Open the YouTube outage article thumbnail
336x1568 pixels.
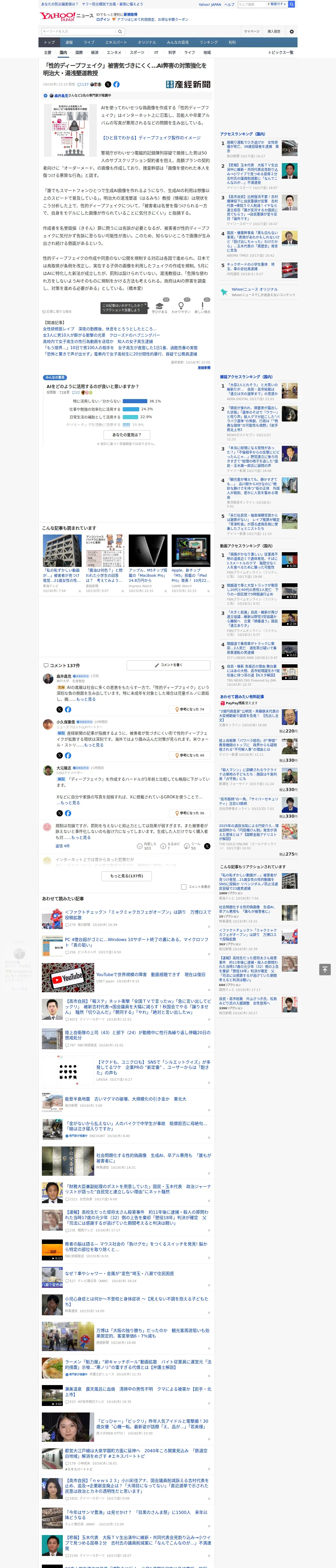click(x=68, y=978)
